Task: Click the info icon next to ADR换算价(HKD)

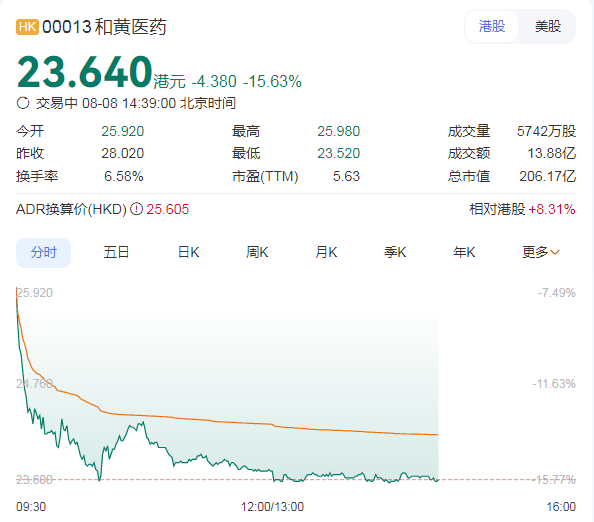Action: click(136, 209)
